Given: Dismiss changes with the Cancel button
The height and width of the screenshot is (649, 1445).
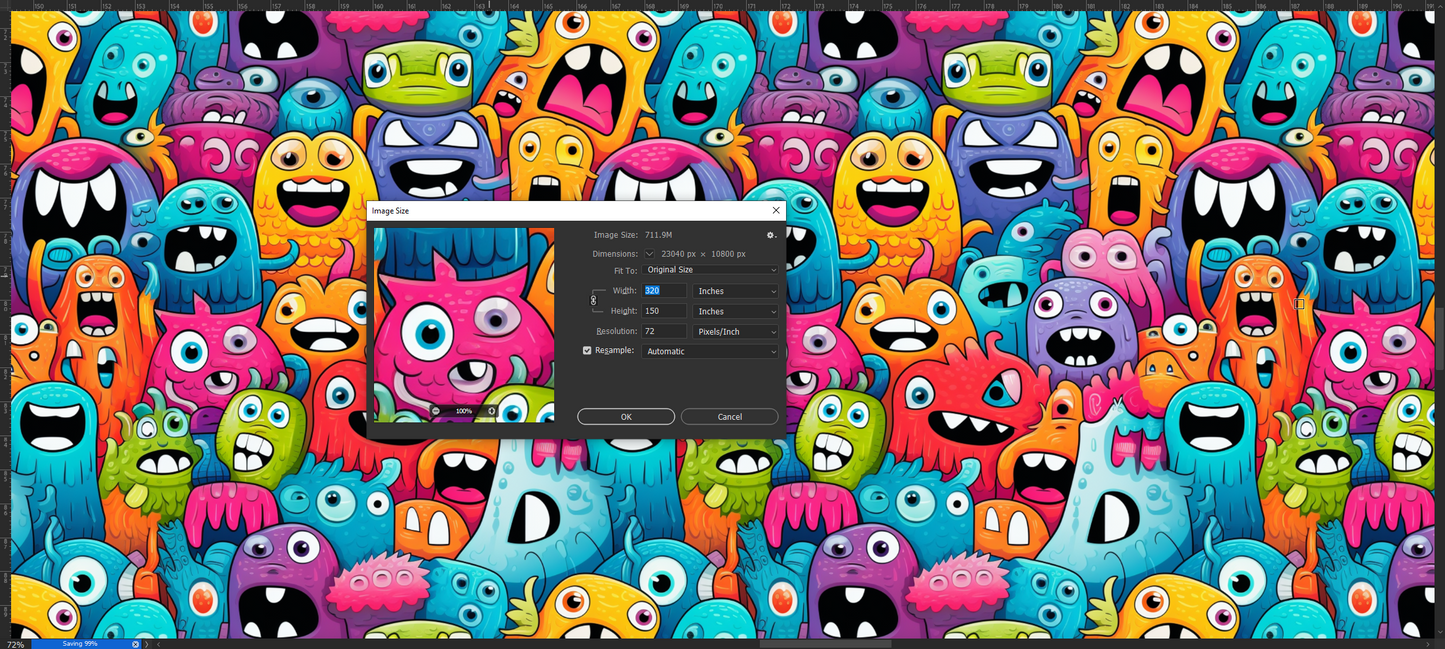Looking at the screenshot, I should pos(729,416).
